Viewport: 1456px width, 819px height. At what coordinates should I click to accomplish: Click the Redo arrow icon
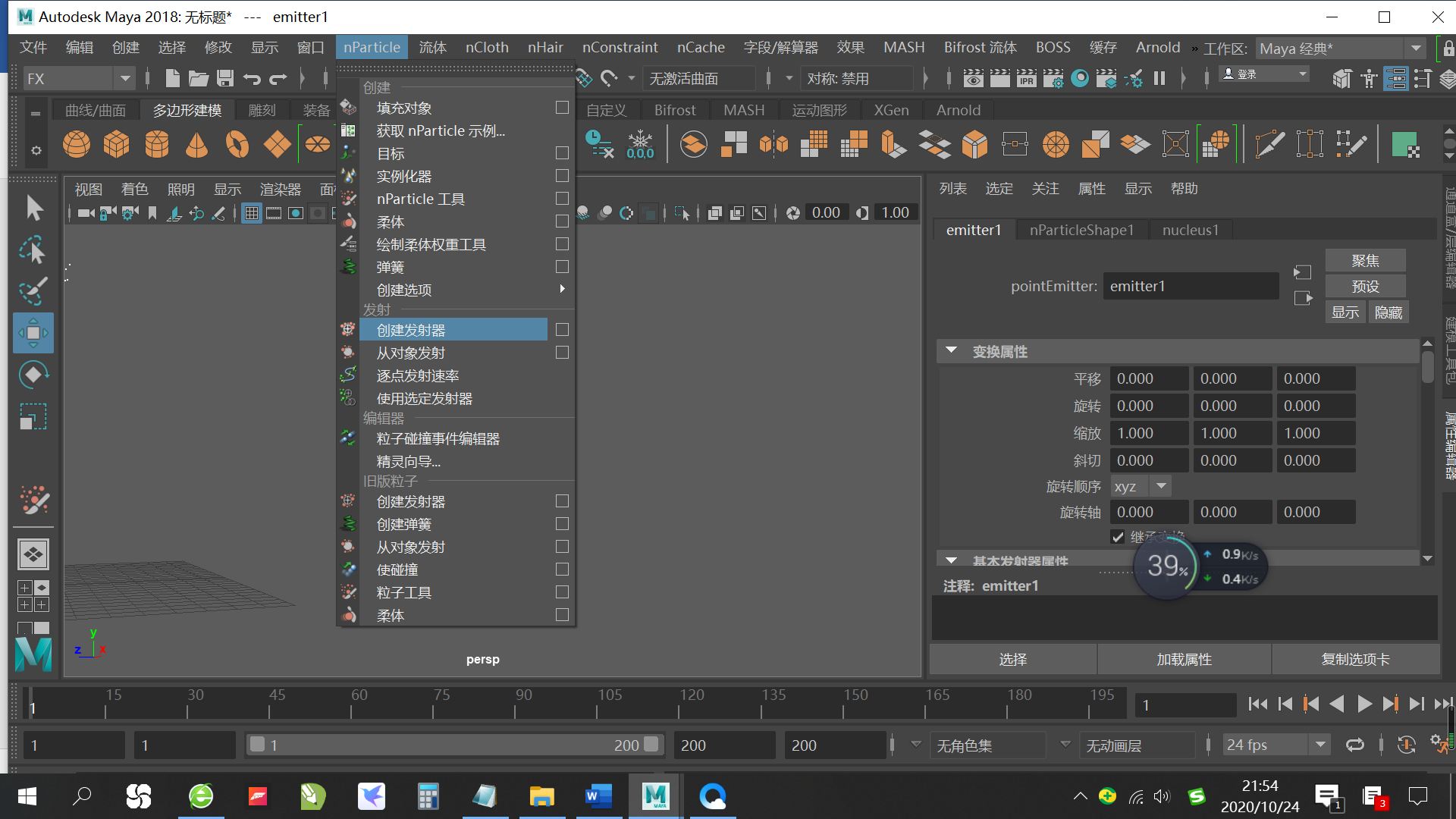(278, 78)
